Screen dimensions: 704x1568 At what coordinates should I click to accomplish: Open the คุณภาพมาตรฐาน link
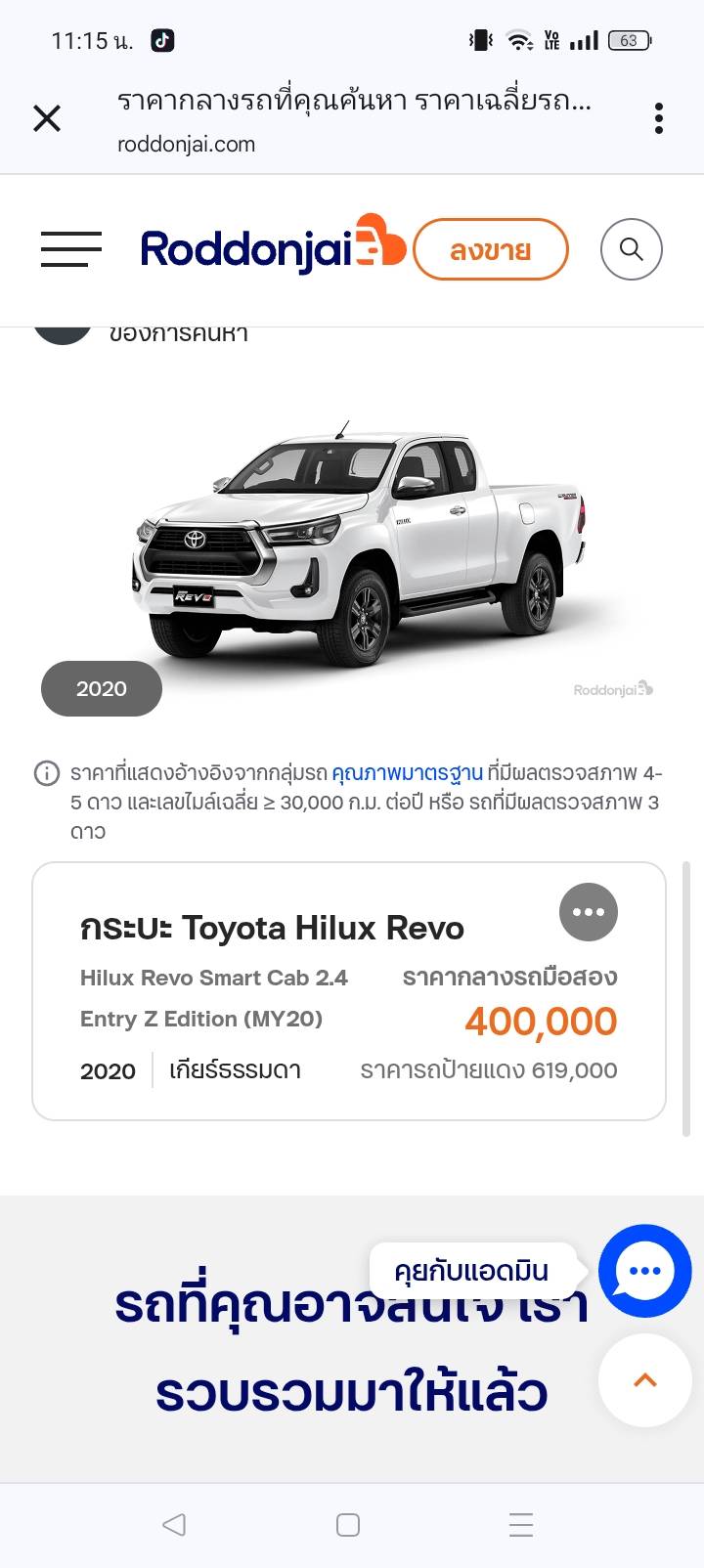click(408, 773)
